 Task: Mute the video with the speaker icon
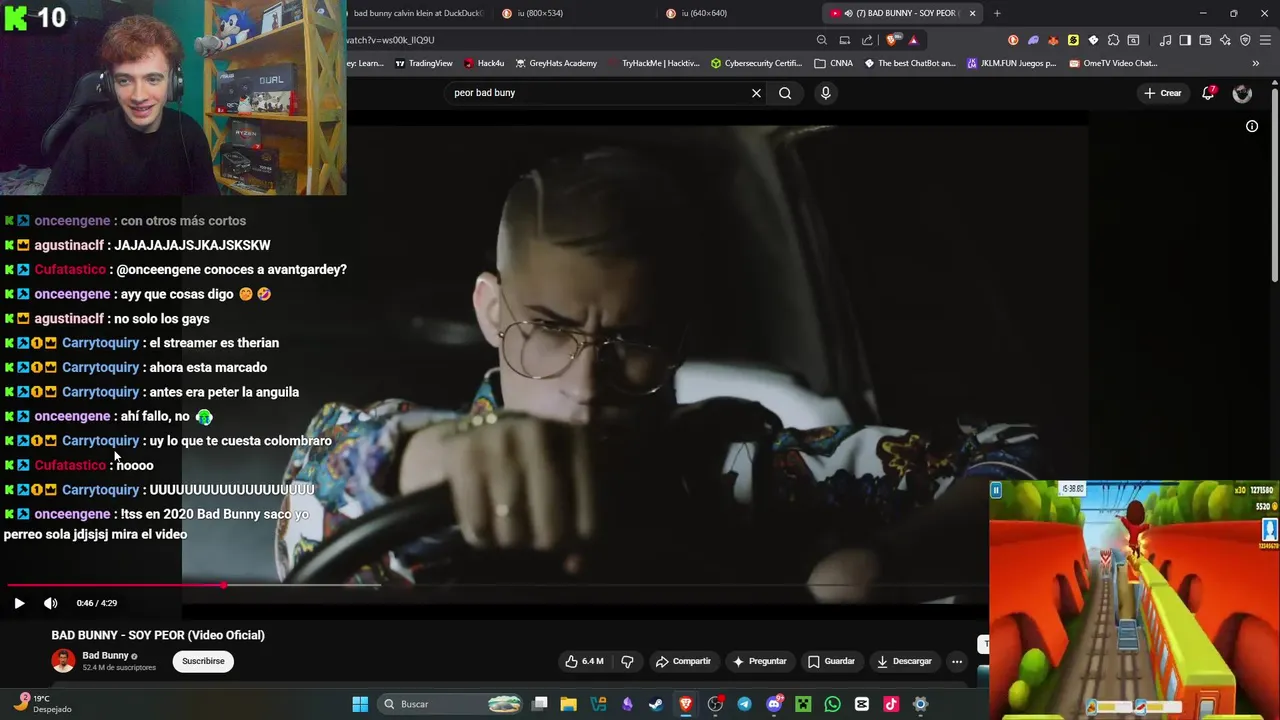(50, 603)
